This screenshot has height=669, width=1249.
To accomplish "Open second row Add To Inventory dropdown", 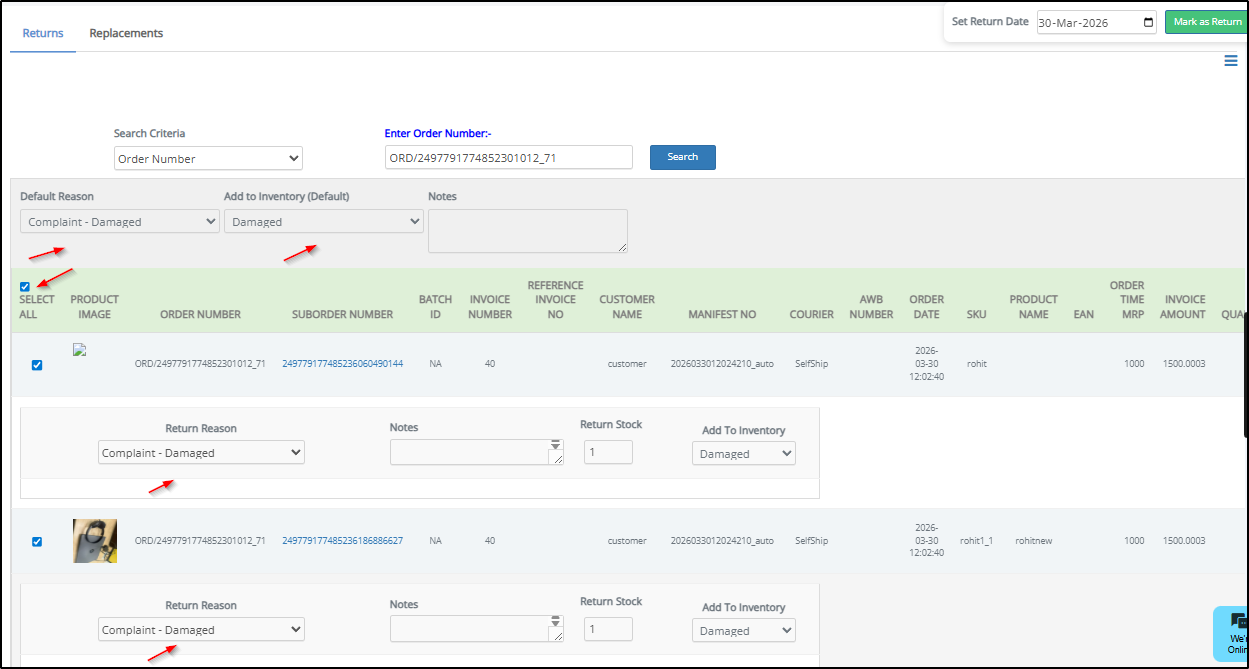I will 743,631.
